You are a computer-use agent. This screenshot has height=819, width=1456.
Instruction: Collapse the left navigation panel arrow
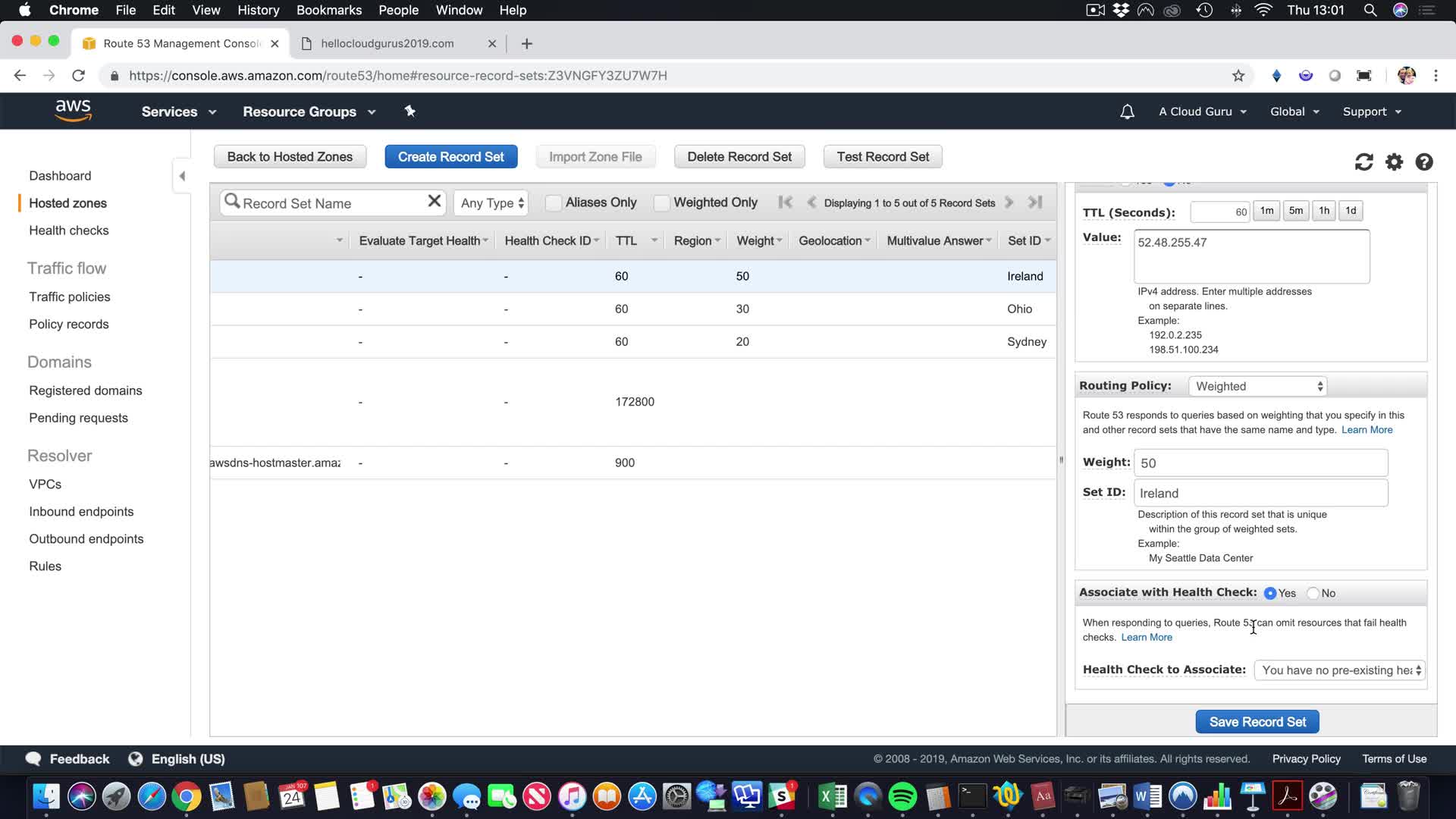point(182,176)
